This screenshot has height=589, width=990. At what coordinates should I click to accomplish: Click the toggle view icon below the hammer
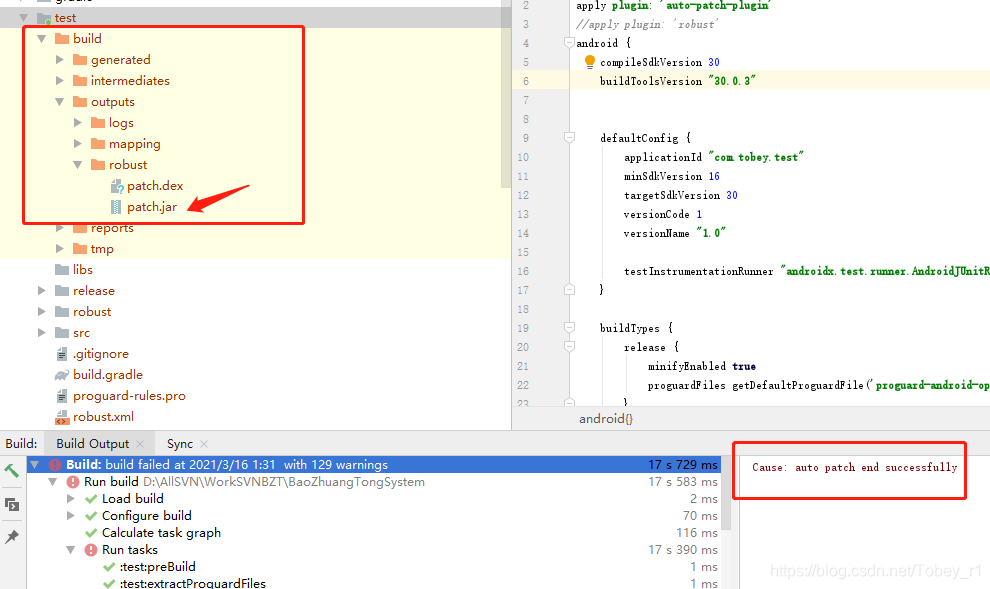[x=11, y=504]
